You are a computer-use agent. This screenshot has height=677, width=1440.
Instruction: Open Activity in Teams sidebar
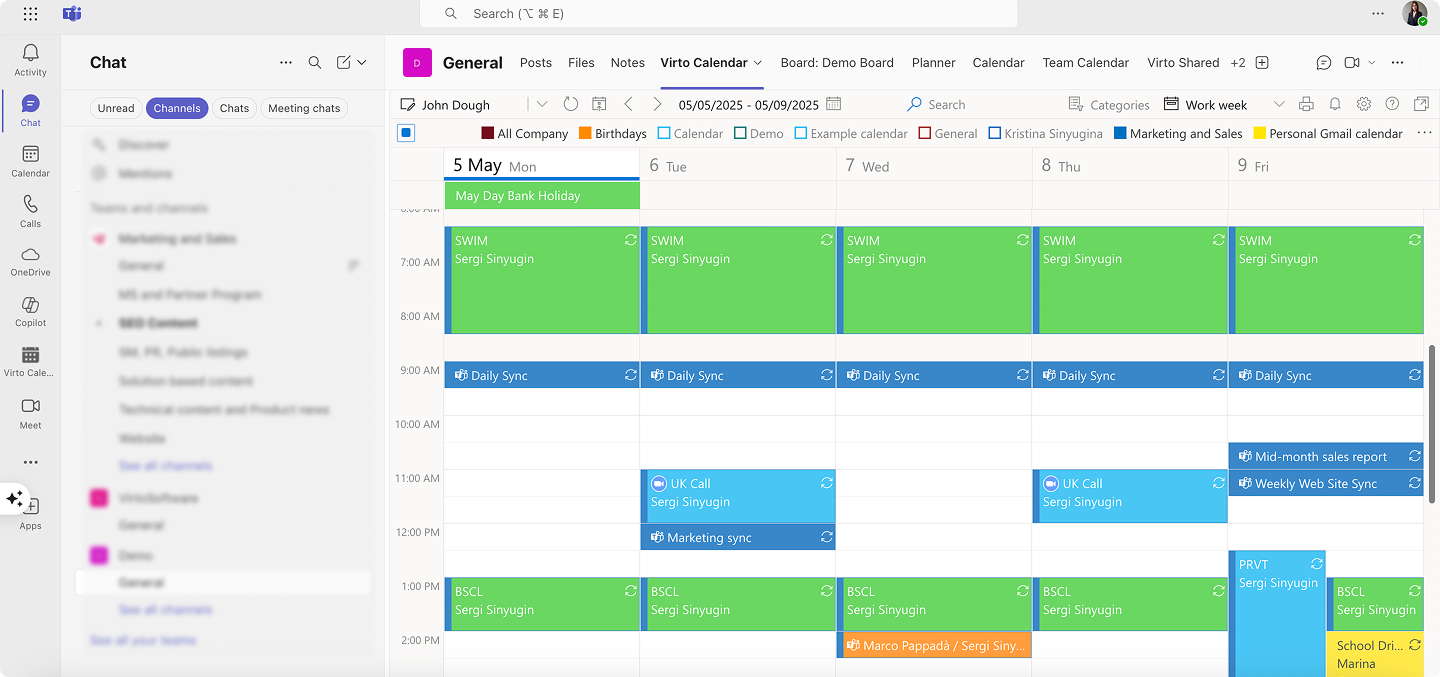30,60
